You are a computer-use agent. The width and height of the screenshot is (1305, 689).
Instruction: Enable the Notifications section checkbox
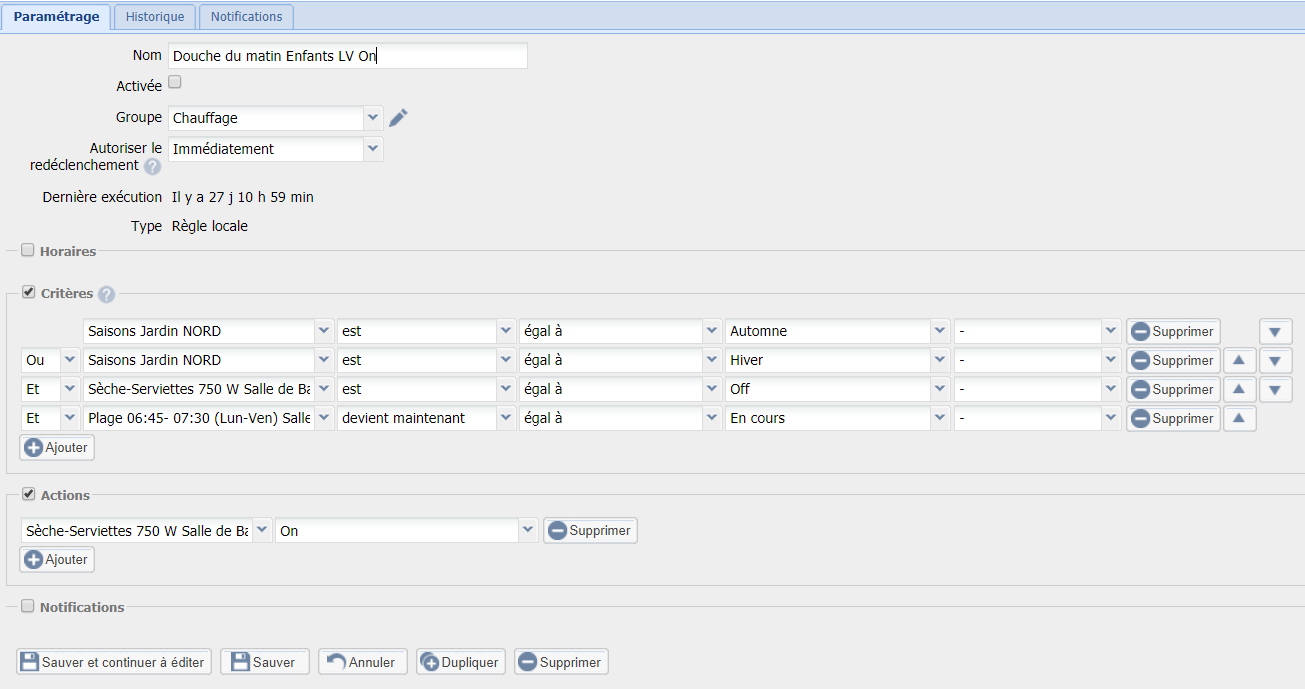point(28,606)
